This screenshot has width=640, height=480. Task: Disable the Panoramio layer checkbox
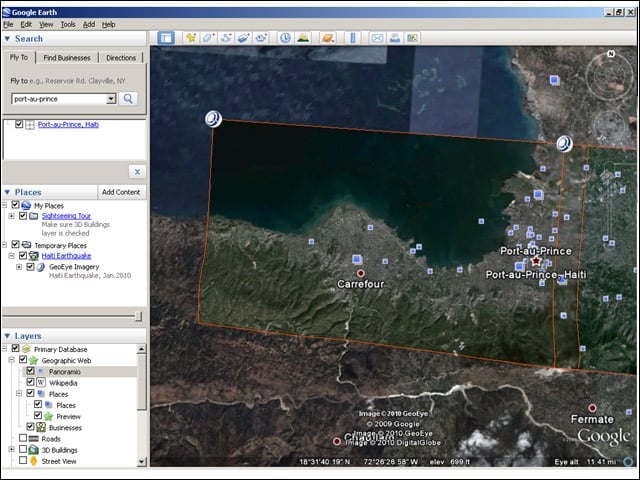point(30,371)
